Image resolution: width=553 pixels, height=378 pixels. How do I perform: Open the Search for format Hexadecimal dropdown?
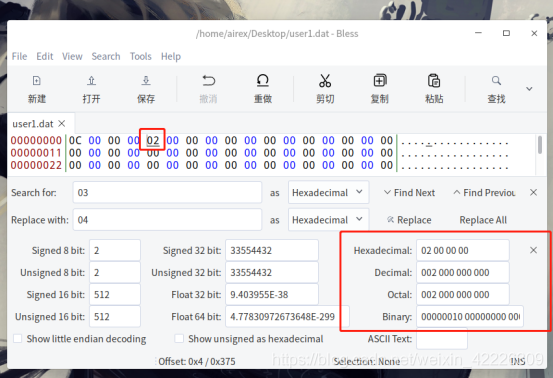tap(328, 193)
